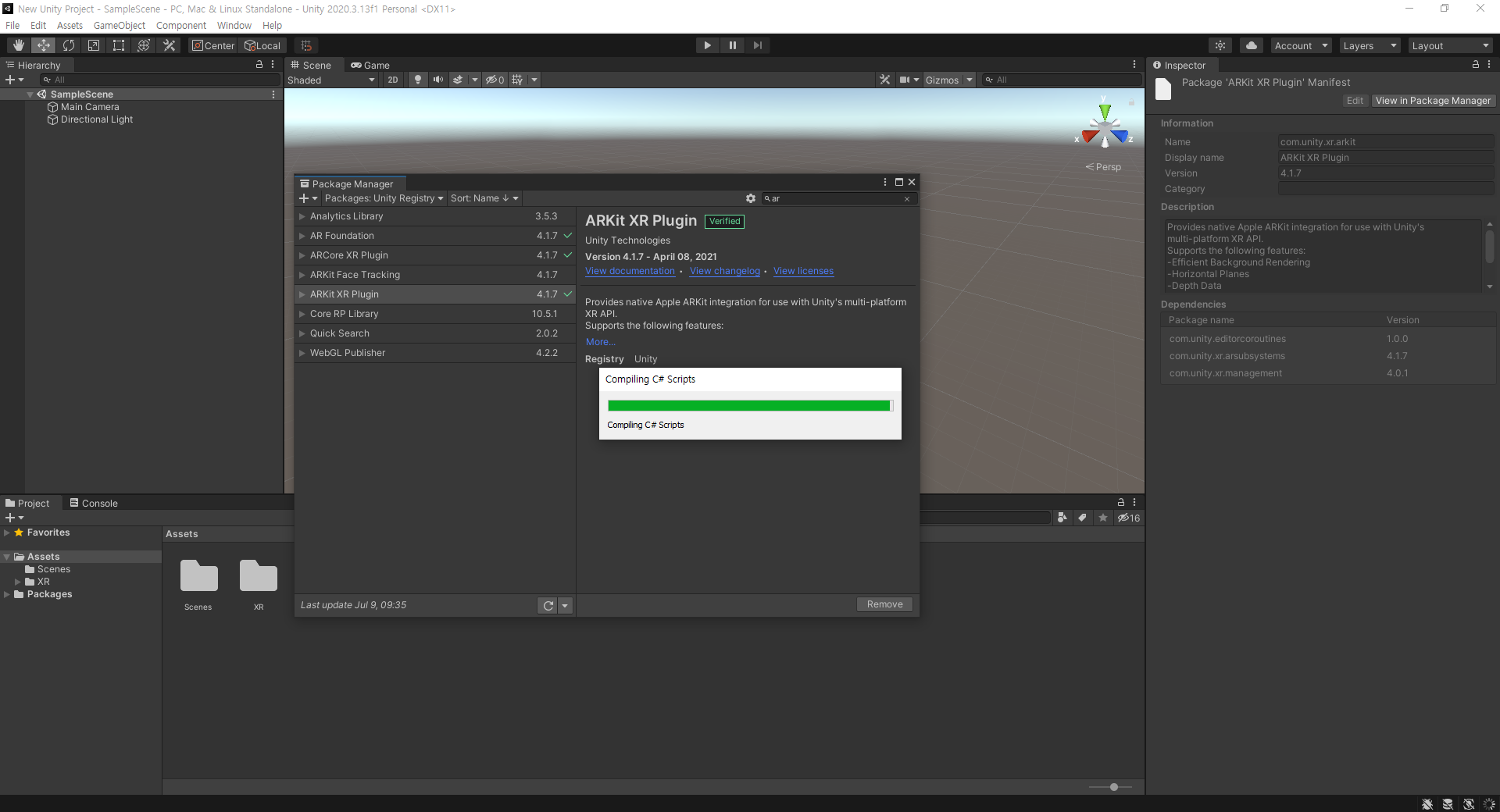This screenshot has height=812, width=1500.
Task: Open the Layout dropdown
Action: click(1451, 45)
